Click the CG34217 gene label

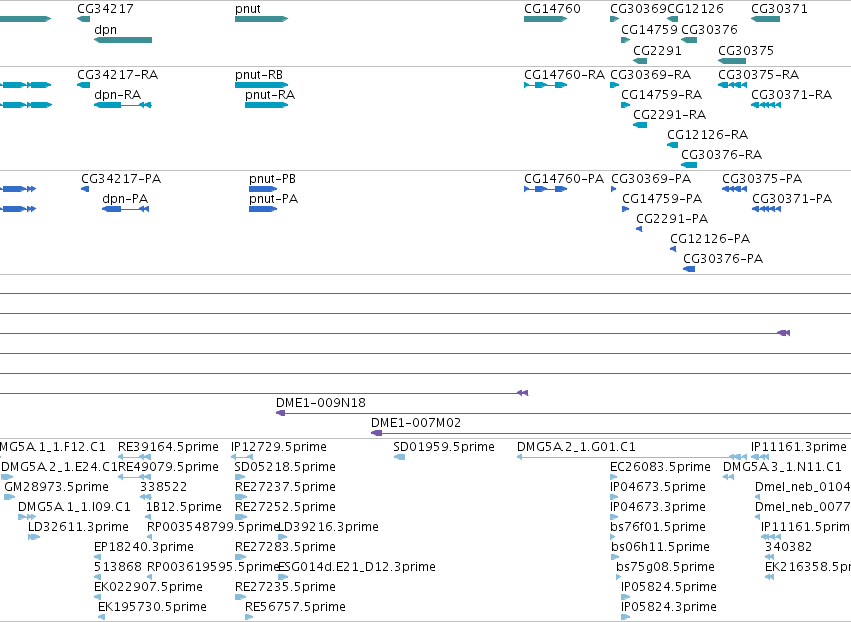tap(105, 9)
